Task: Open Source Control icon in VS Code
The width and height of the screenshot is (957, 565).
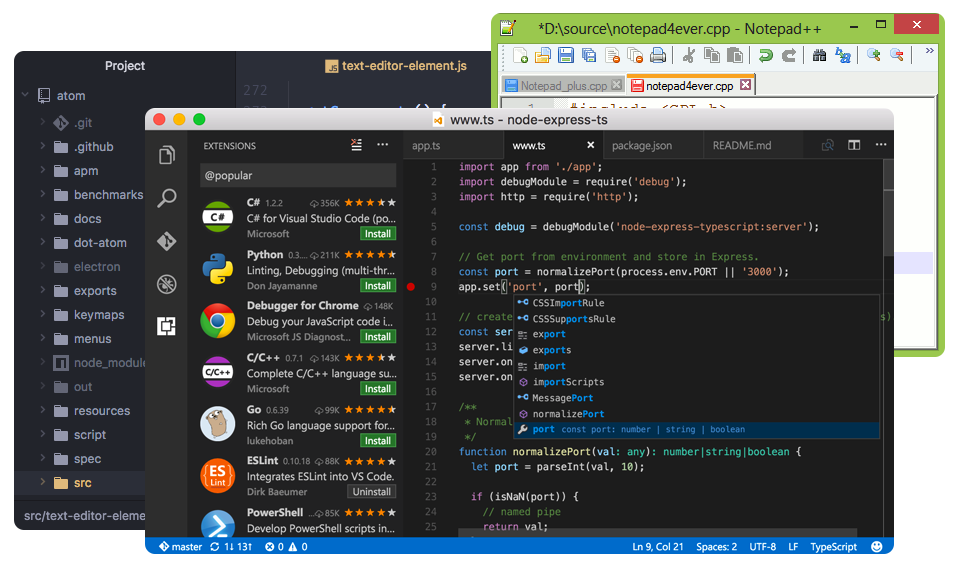Action: click(167, 241)
